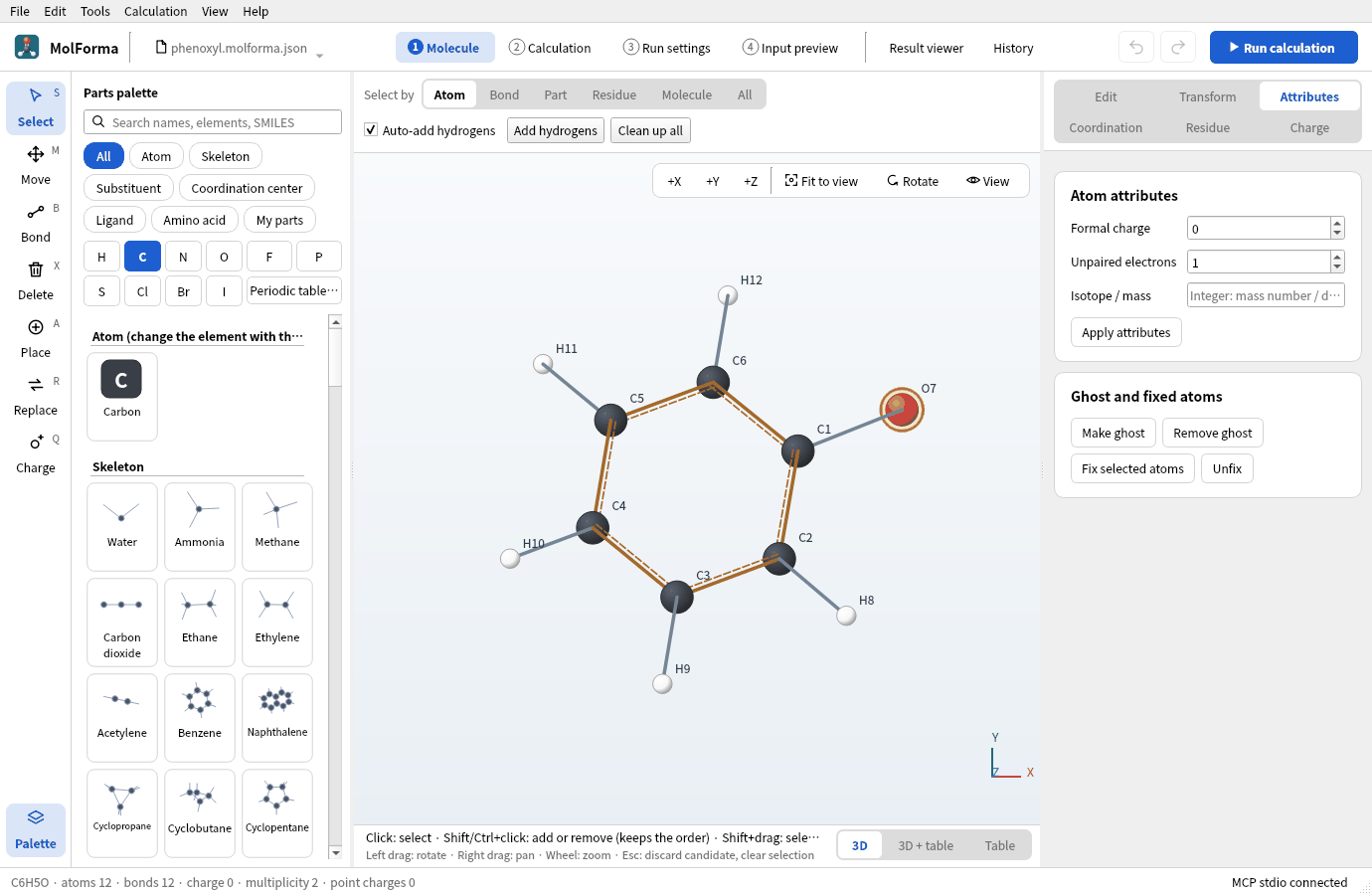Open the Tools menu

click(95, 11)
